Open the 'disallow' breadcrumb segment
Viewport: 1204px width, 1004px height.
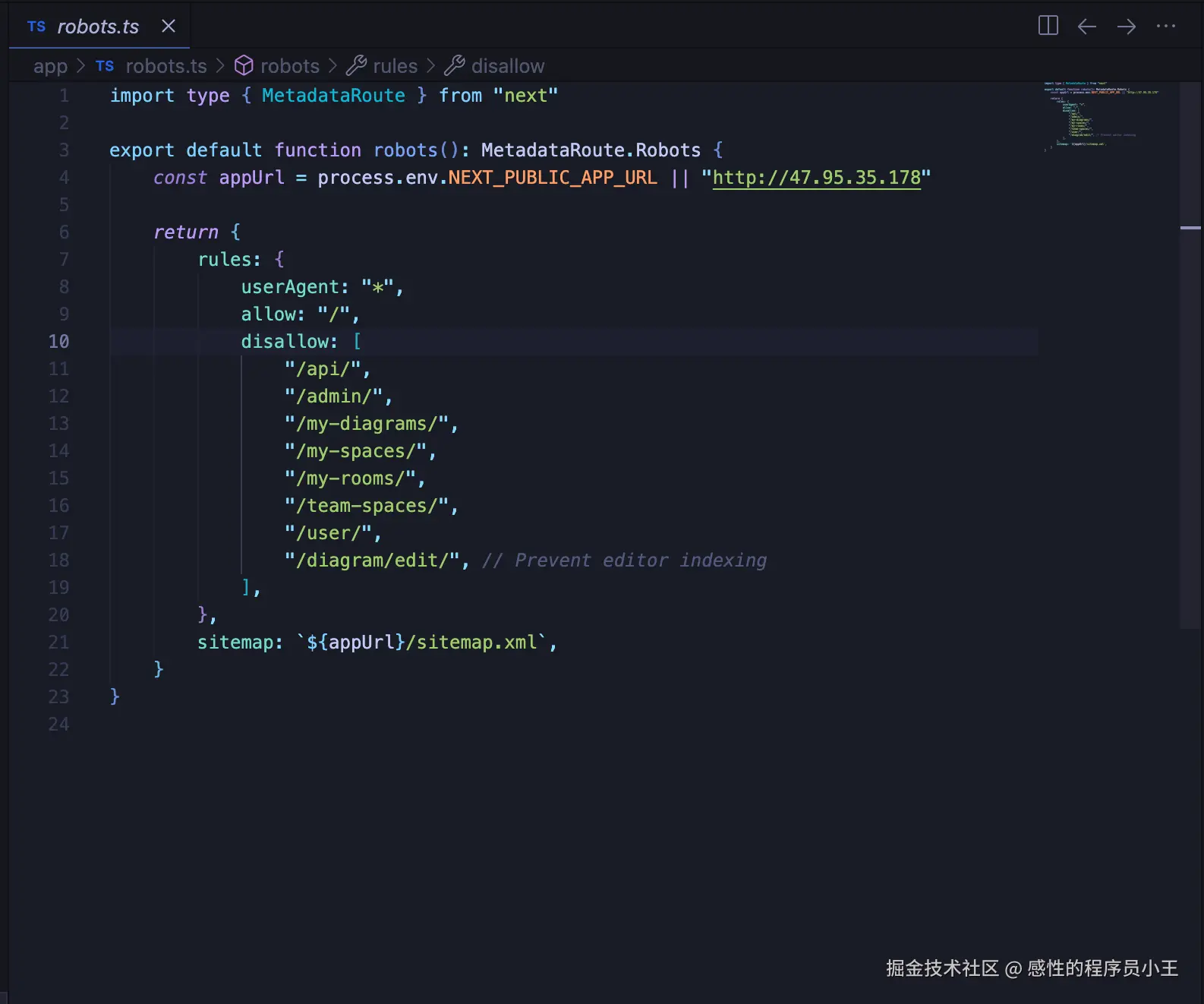coord(508,67)
